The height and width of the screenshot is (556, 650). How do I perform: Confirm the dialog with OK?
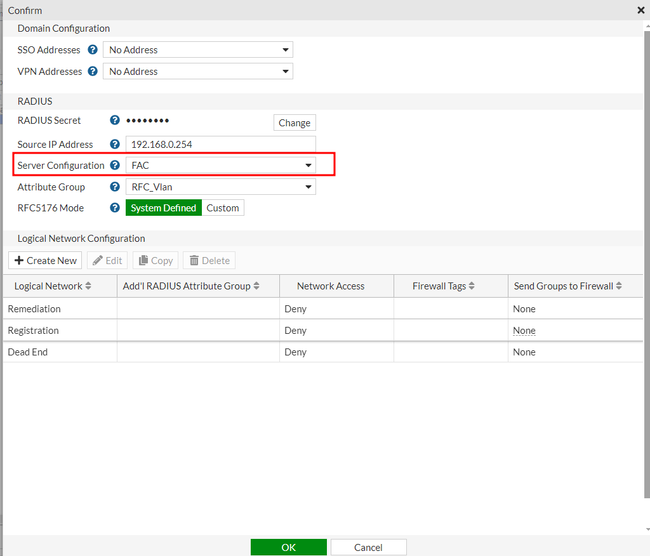[x=288, y=547]
